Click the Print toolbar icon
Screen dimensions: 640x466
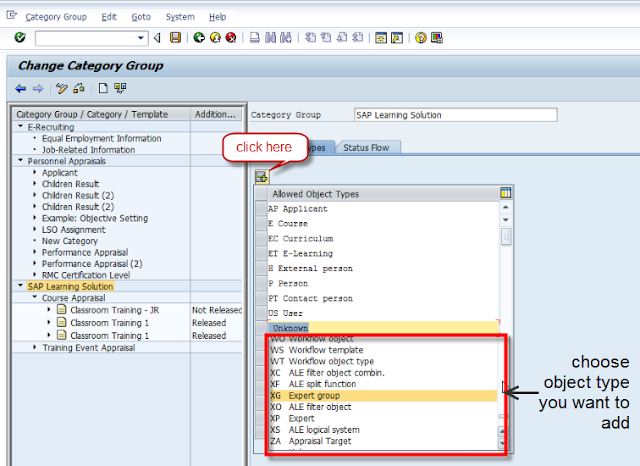255,38
